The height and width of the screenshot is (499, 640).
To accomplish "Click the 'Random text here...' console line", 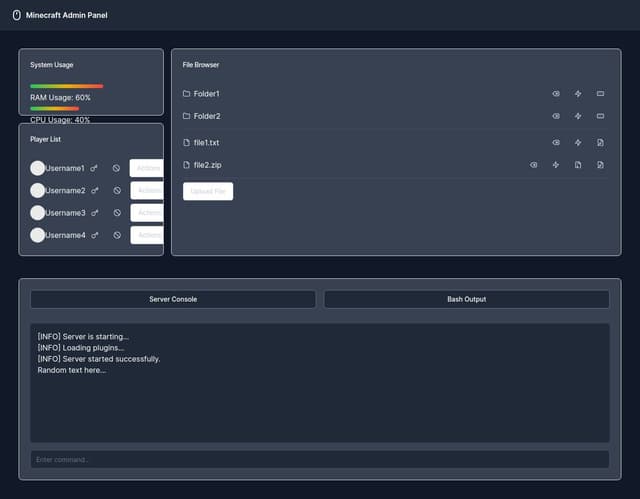I will point(72,370).
